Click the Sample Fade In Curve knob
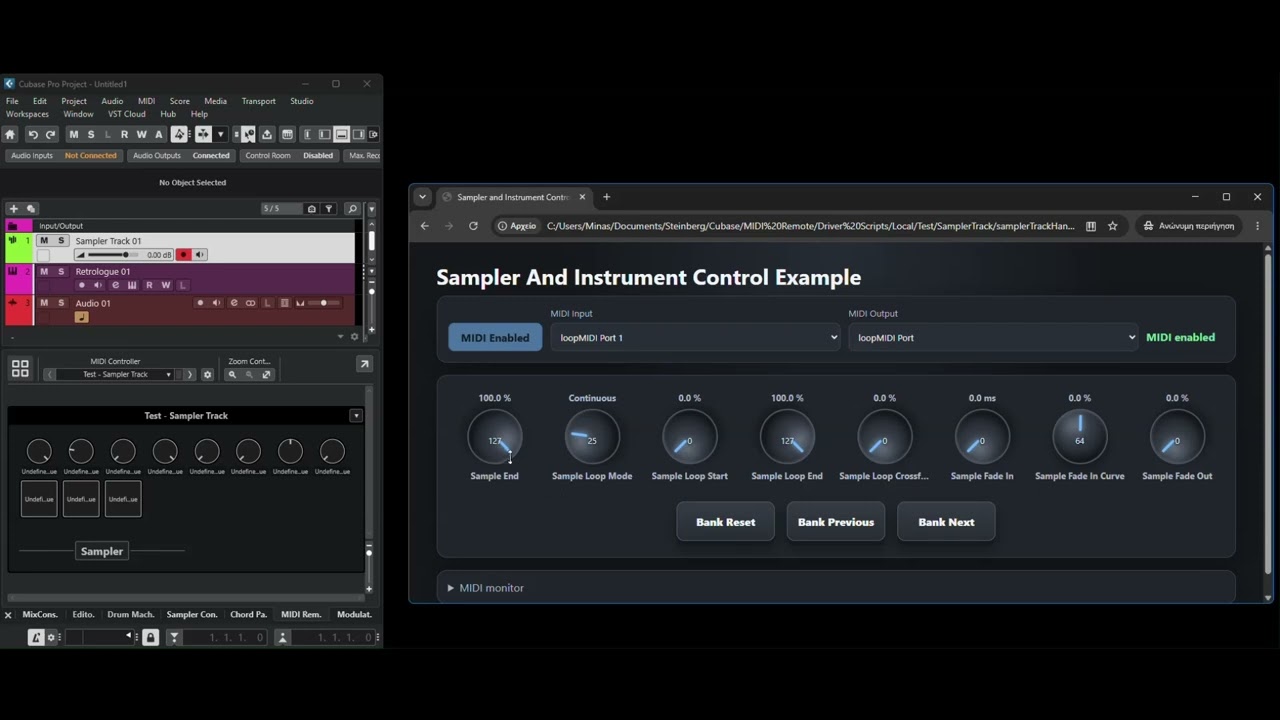The width and height of the screenshot is (1280, 720). pos(1080,437)
